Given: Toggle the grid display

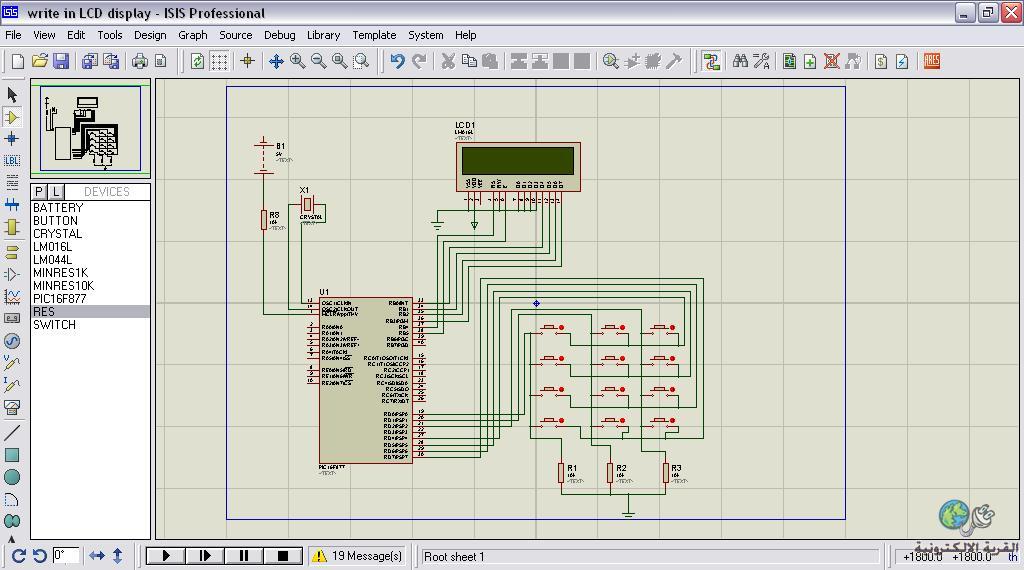Looking at the screenshot, I should coord(219,61).
